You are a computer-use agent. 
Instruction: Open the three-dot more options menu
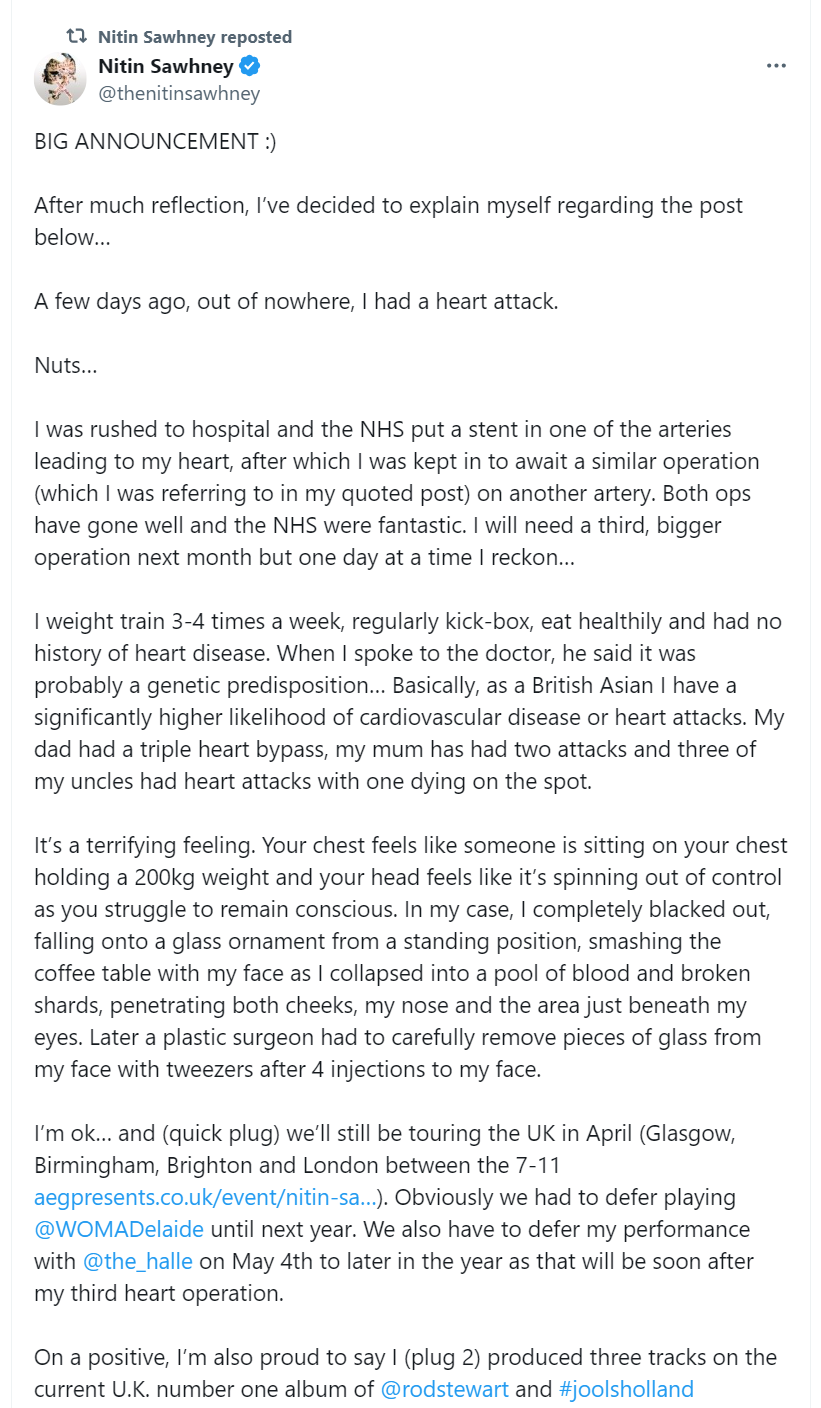click(x=776, y=66)
